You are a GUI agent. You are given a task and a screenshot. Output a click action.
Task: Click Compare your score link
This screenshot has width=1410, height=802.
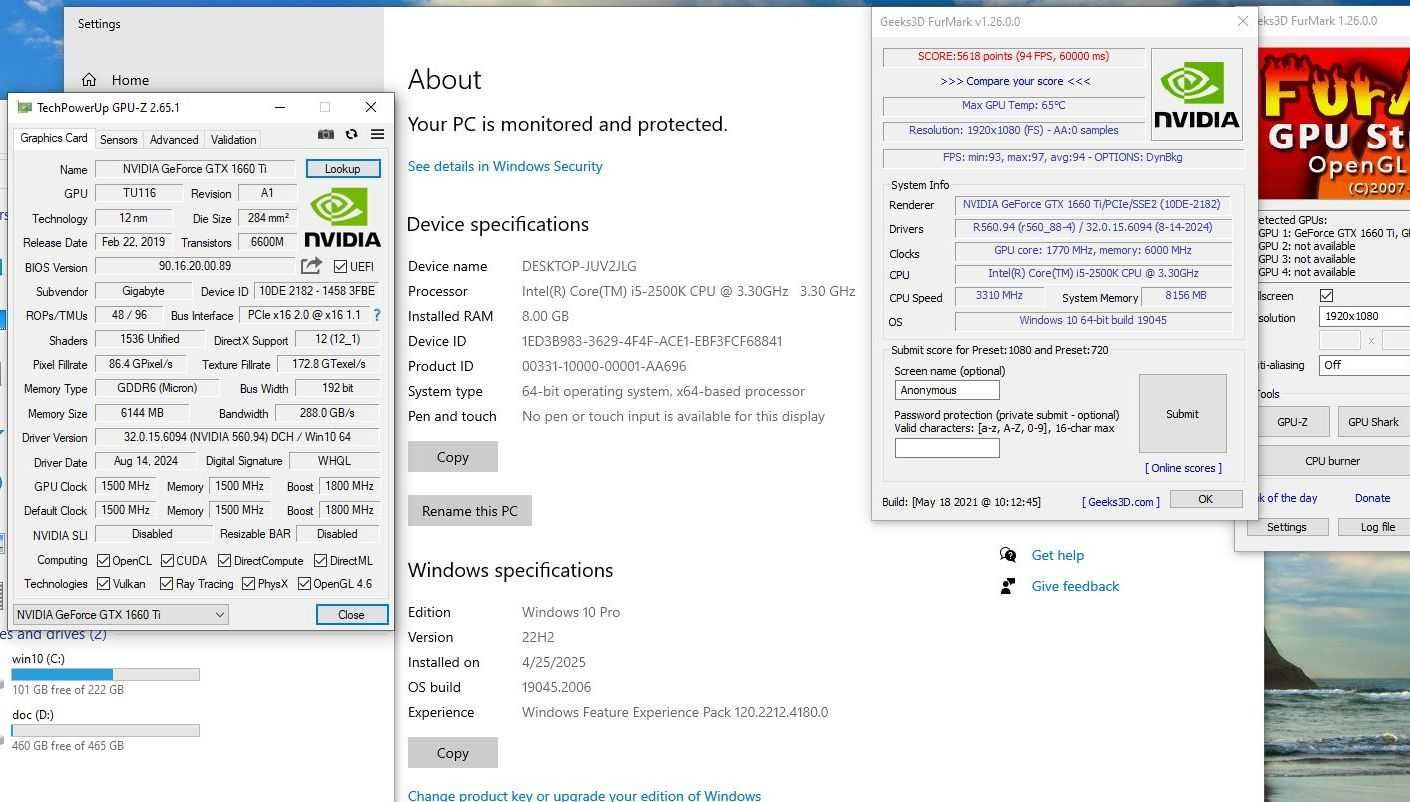pyautogui.click(x=1015, y=81)
